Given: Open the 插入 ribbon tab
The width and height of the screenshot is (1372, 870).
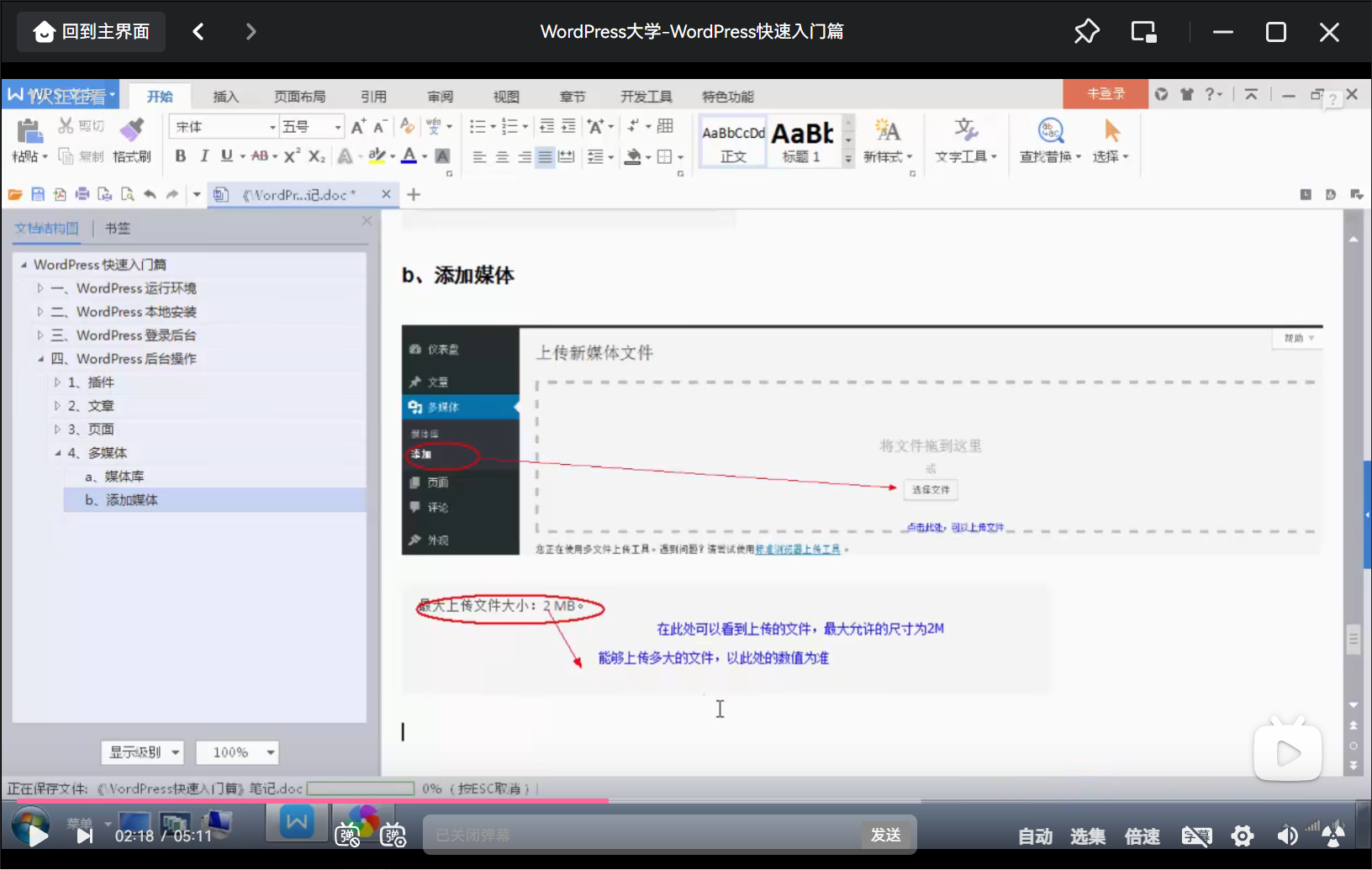Looking at the screenshot, I should [x=225, y=97].
